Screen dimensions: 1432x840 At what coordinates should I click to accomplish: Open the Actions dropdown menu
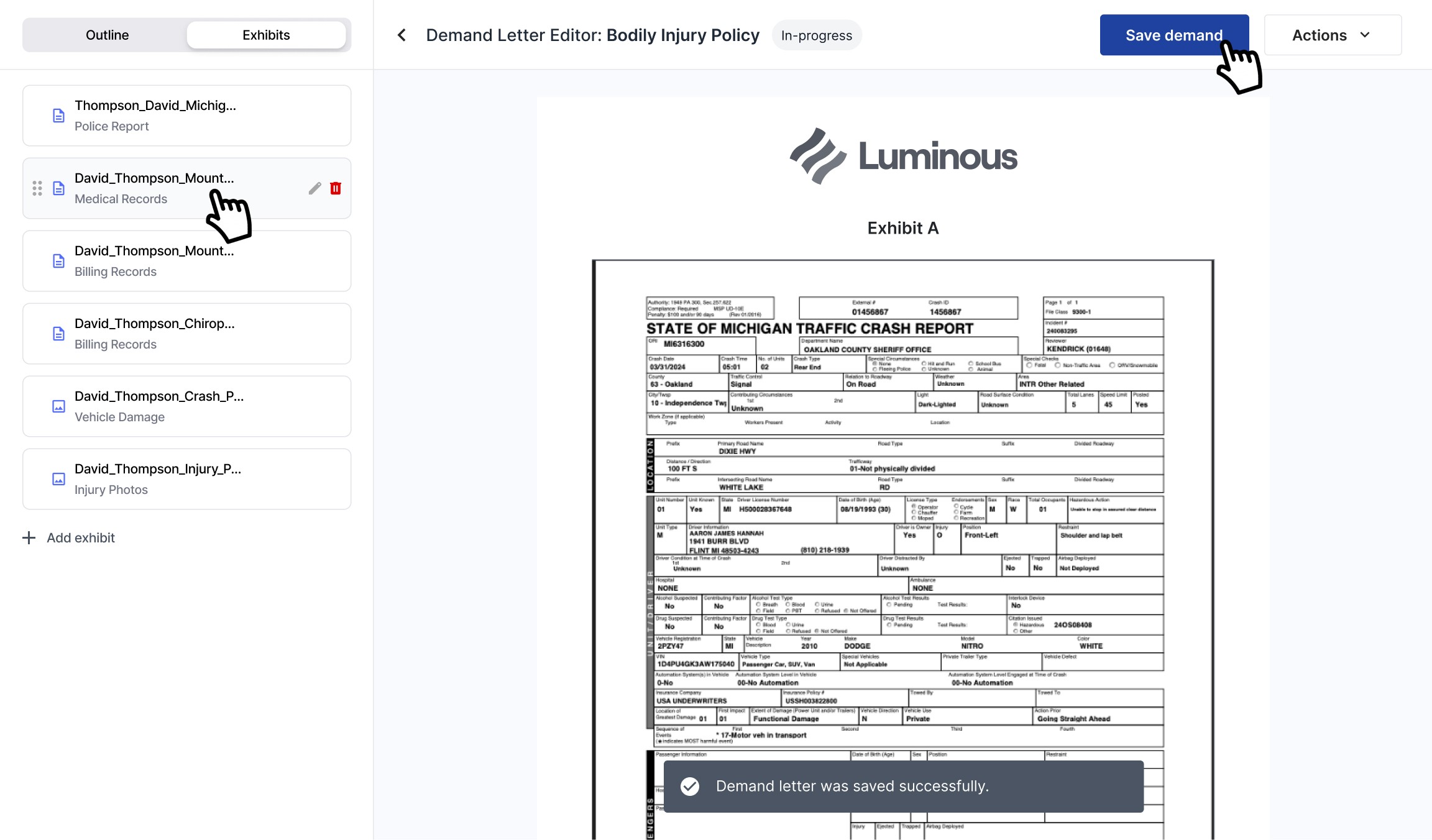[1332, 35]
